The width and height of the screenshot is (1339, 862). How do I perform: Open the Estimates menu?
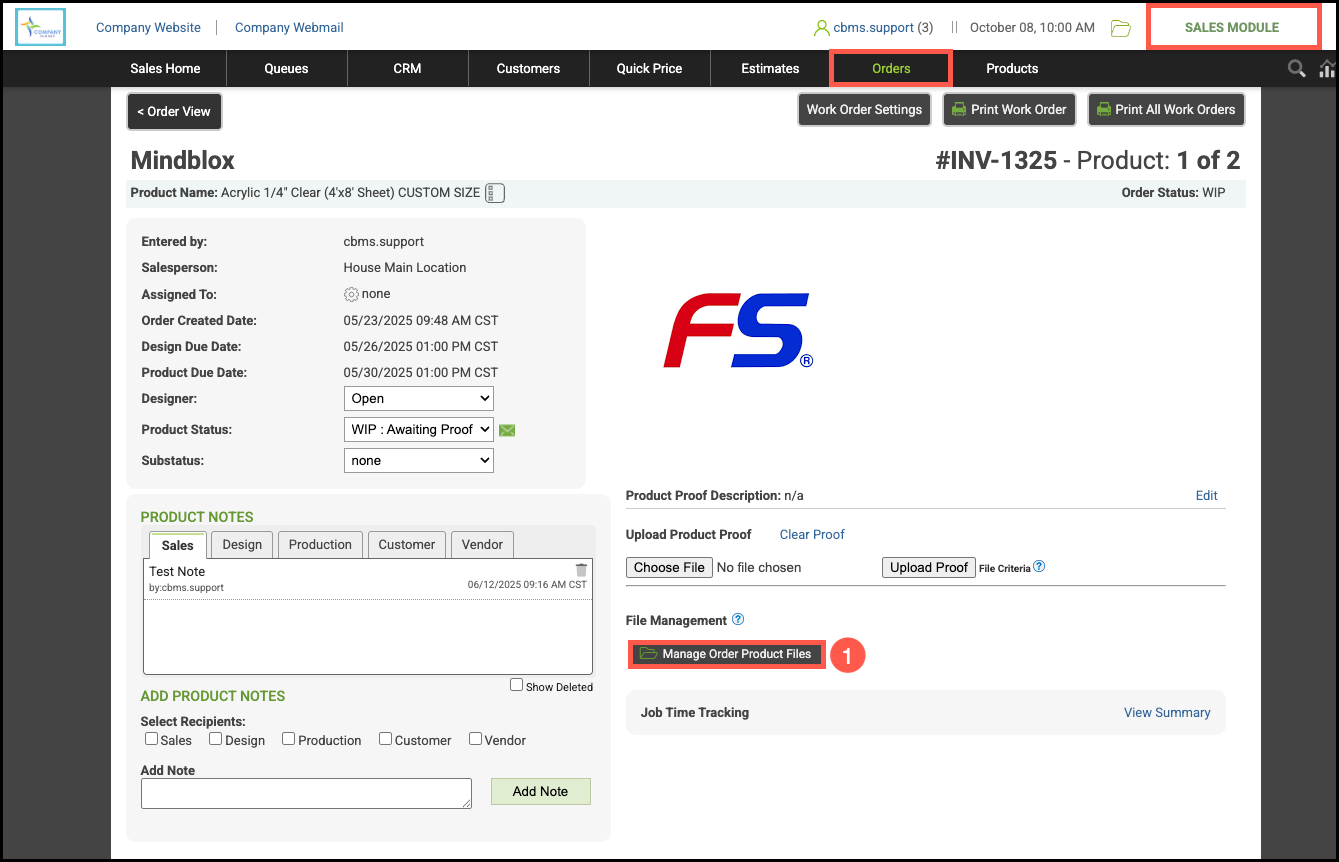770,68
